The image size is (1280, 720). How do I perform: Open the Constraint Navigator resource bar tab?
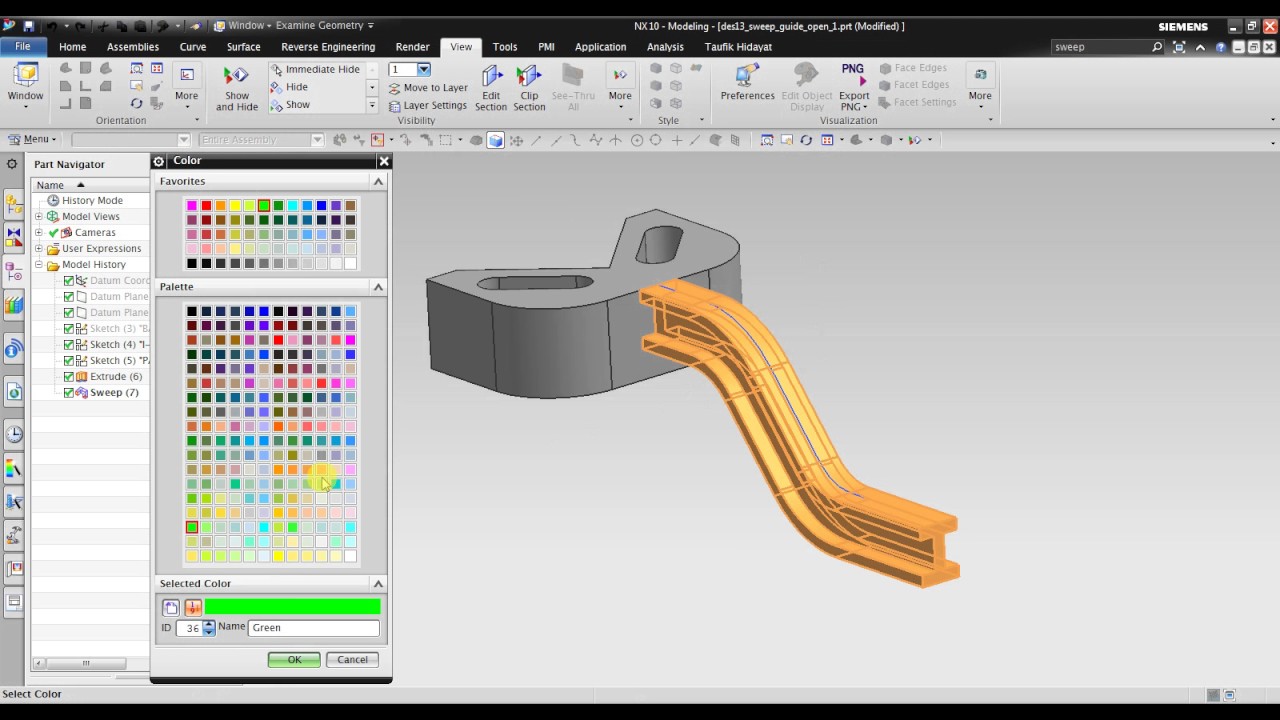coord(14,236)
